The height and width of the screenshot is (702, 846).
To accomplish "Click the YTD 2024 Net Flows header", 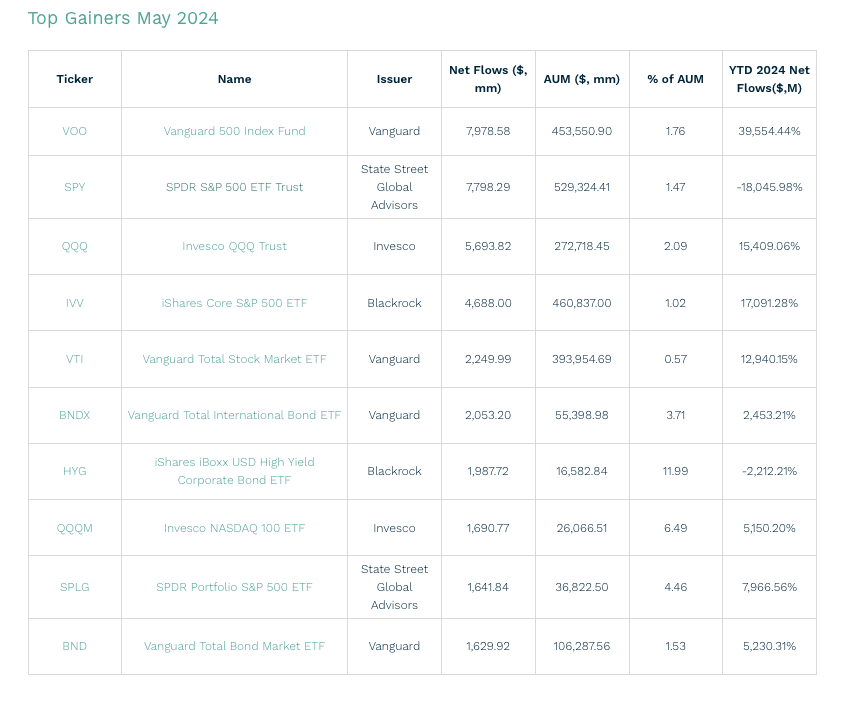I will point(769,79).
